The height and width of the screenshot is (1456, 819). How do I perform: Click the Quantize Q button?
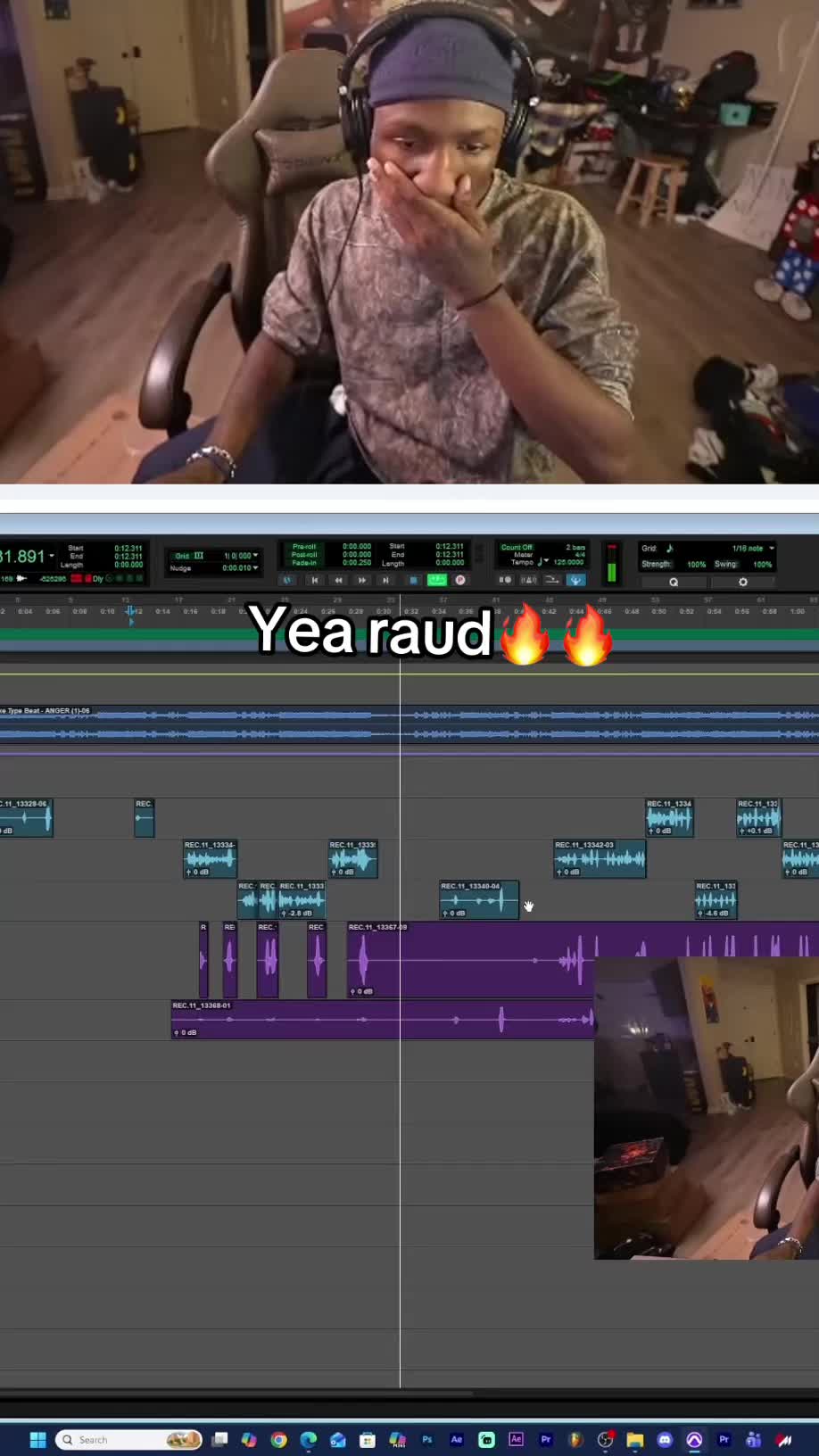674,583
